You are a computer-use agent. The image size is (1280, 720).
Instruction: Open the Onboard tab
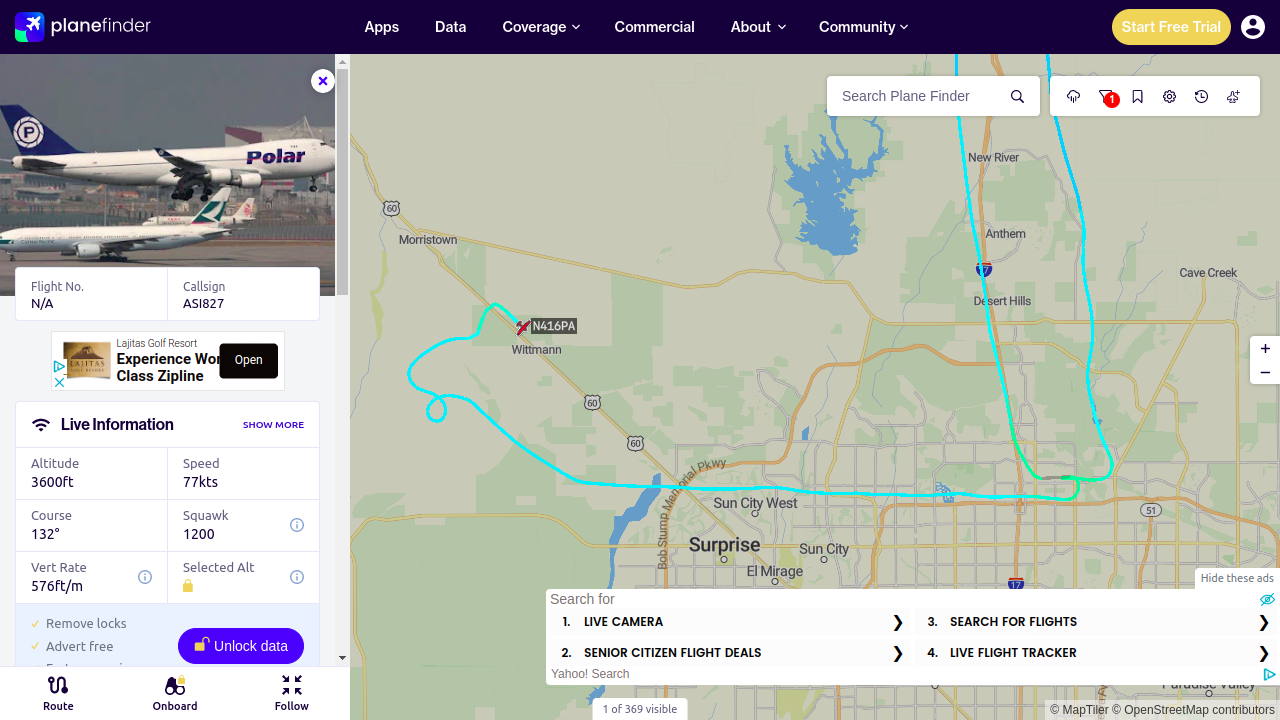[x=175, y=692]
